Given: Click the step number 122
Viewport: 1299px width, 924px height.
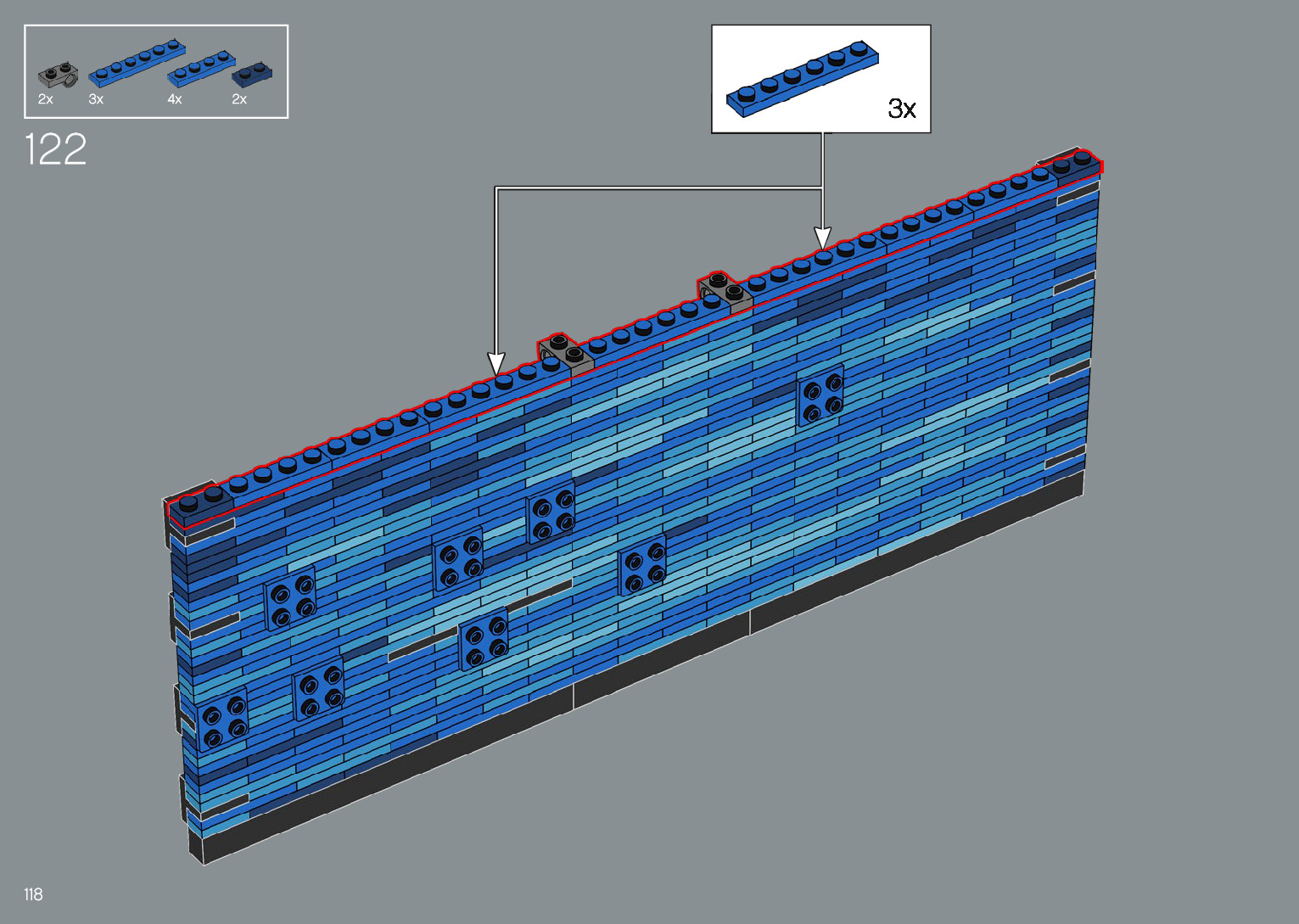Looking at the screenshot, I should pyautogui.click(x=56, y=150).
